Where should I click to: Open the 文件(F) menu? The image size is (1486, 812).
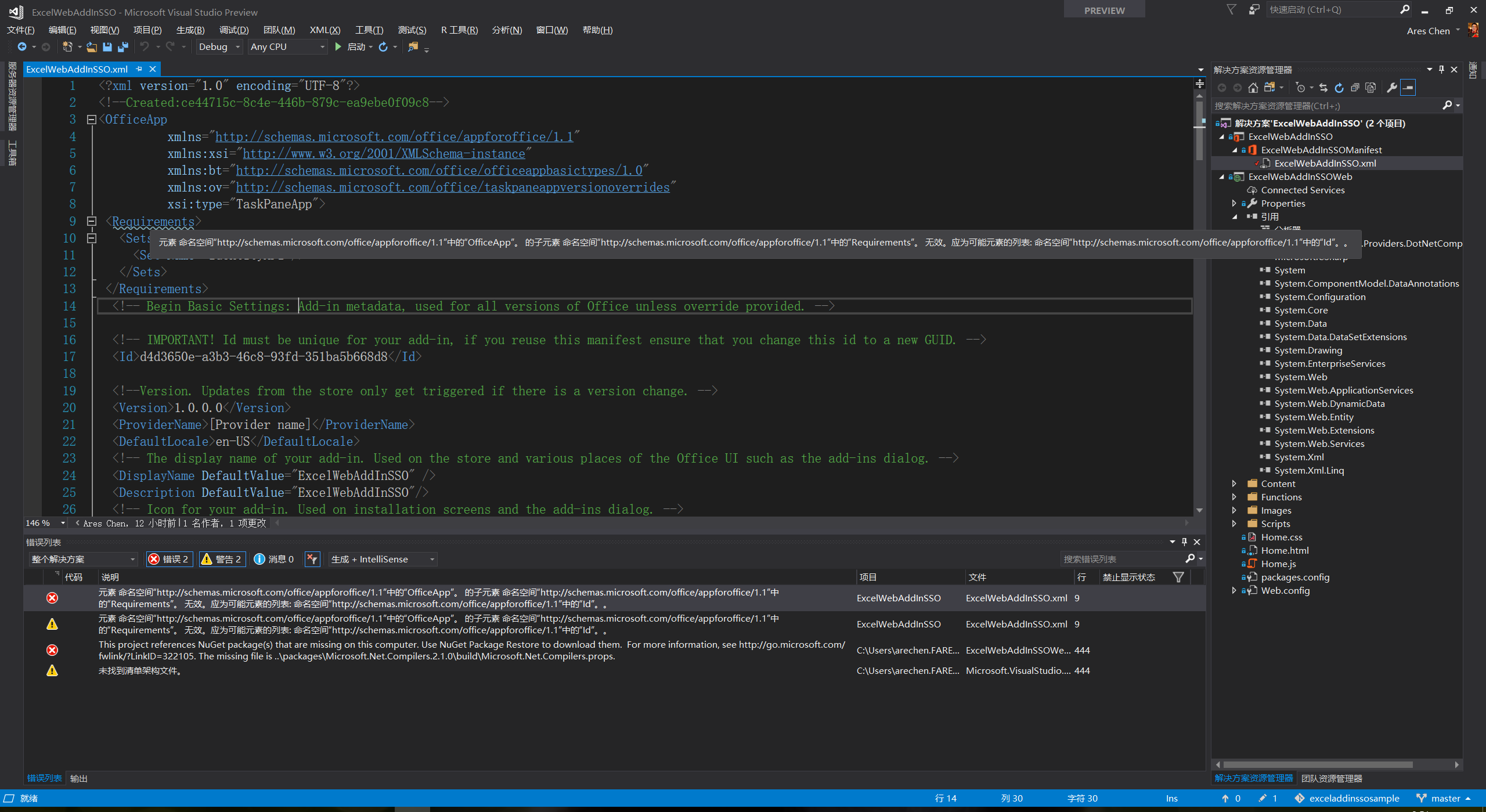(21, 30)
